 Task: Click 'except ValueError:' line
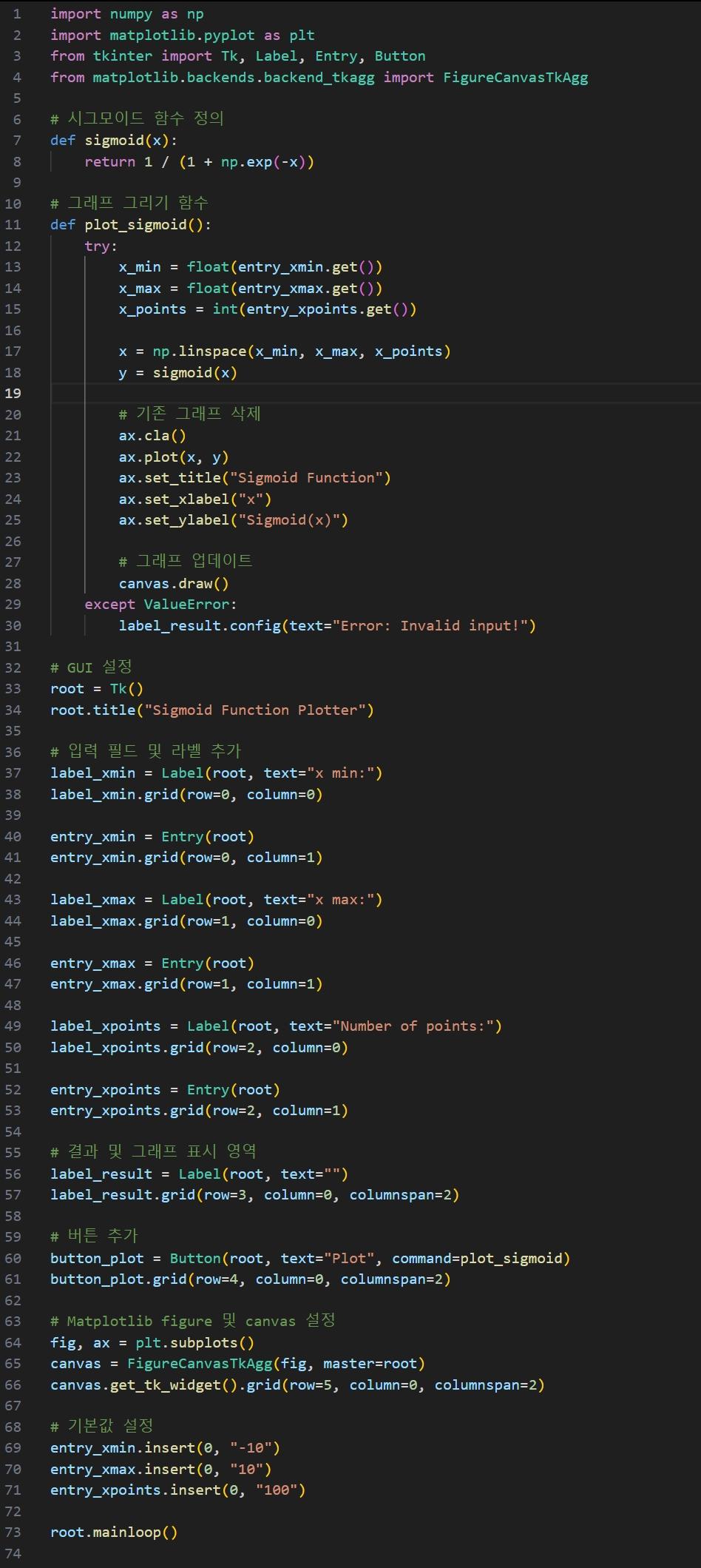click(160, 605)
